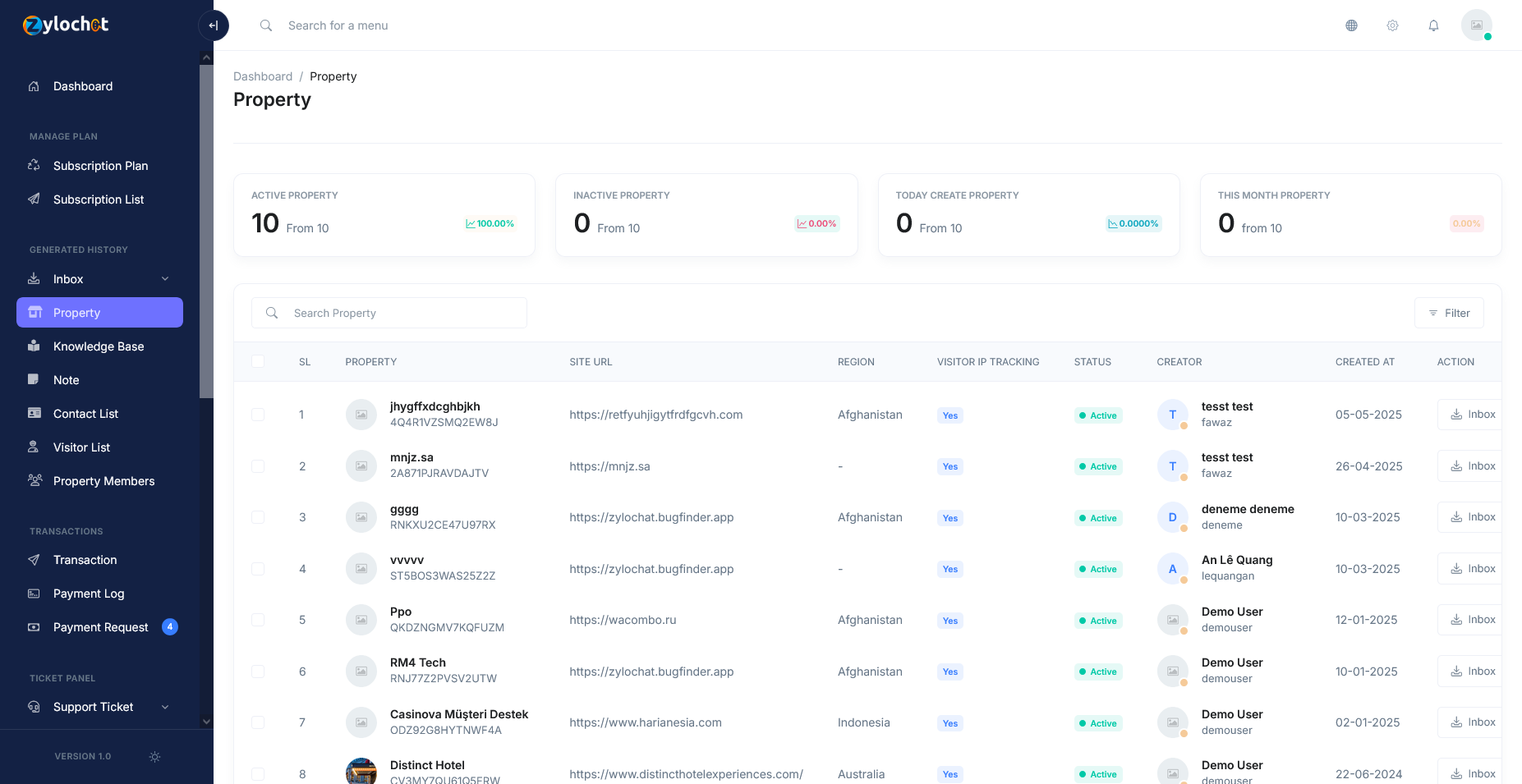The image size is (1522, 784).
Task: Click the Distinct Hotel thumbnail
Action: point(361,772)
